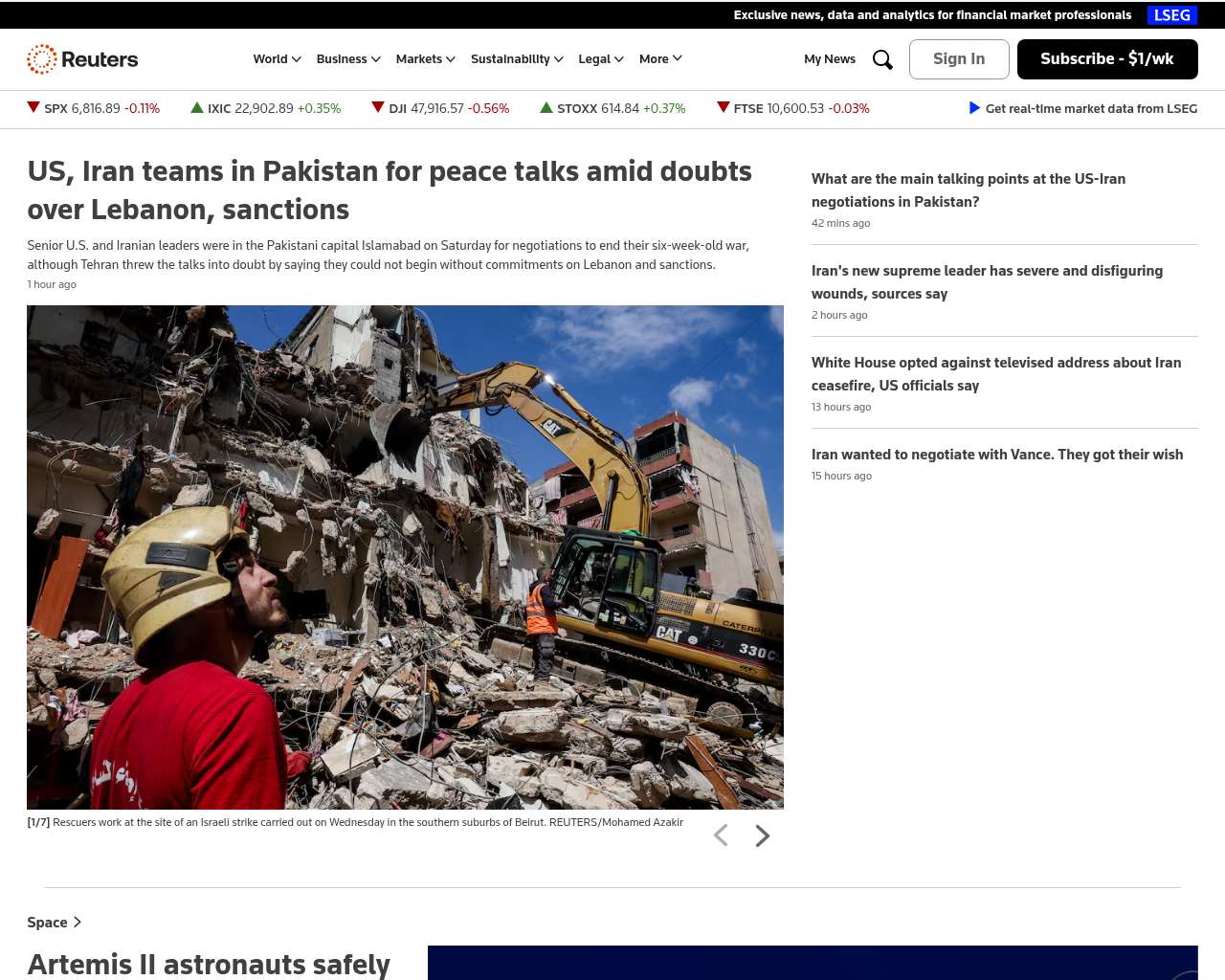The height and width of the screenshot is (980, 1225).
Task: Open the More navigation dropdown
Action: 660,59
